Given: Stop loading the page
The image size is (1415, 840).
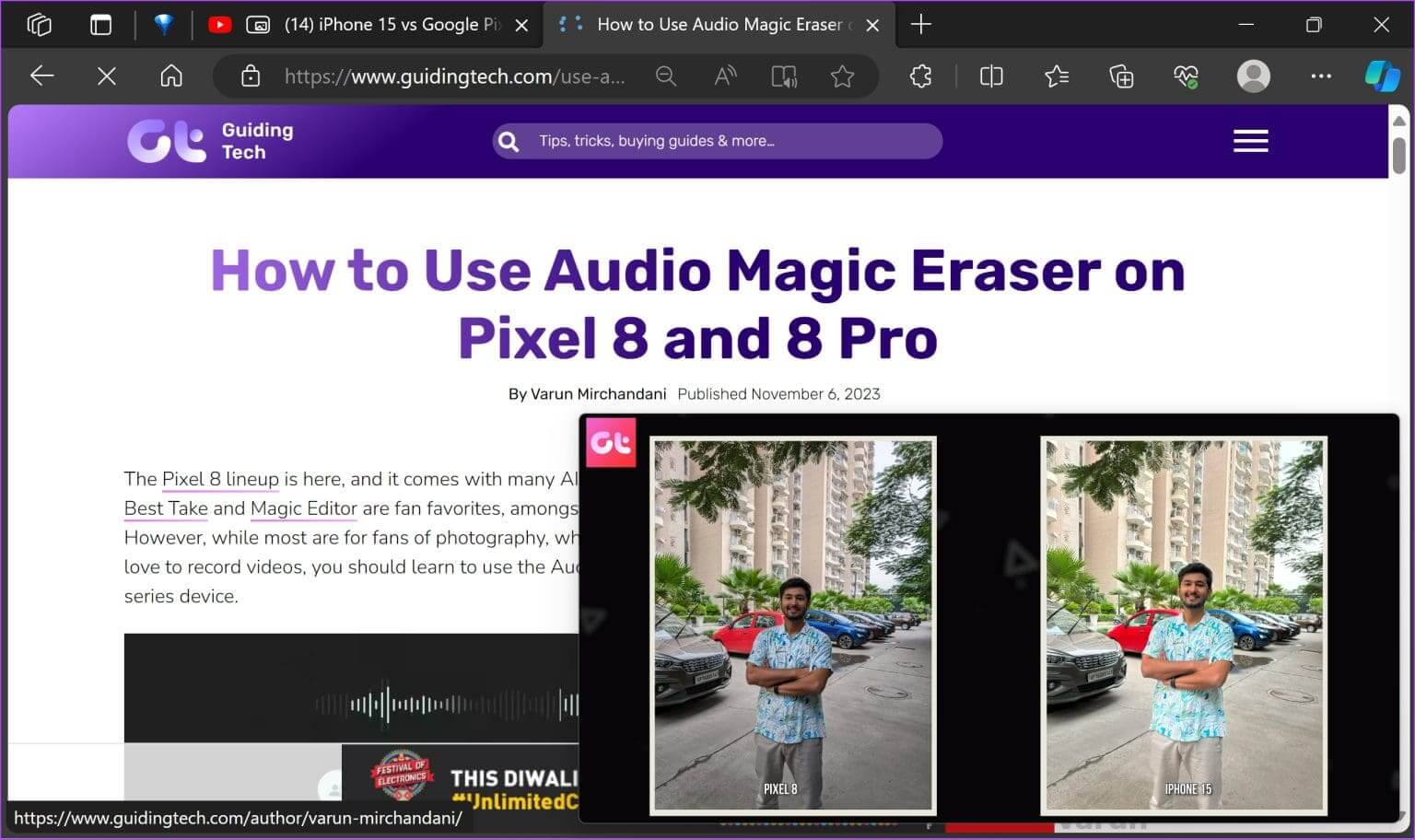Looking at the screenshot, I should tap(107, 76).
